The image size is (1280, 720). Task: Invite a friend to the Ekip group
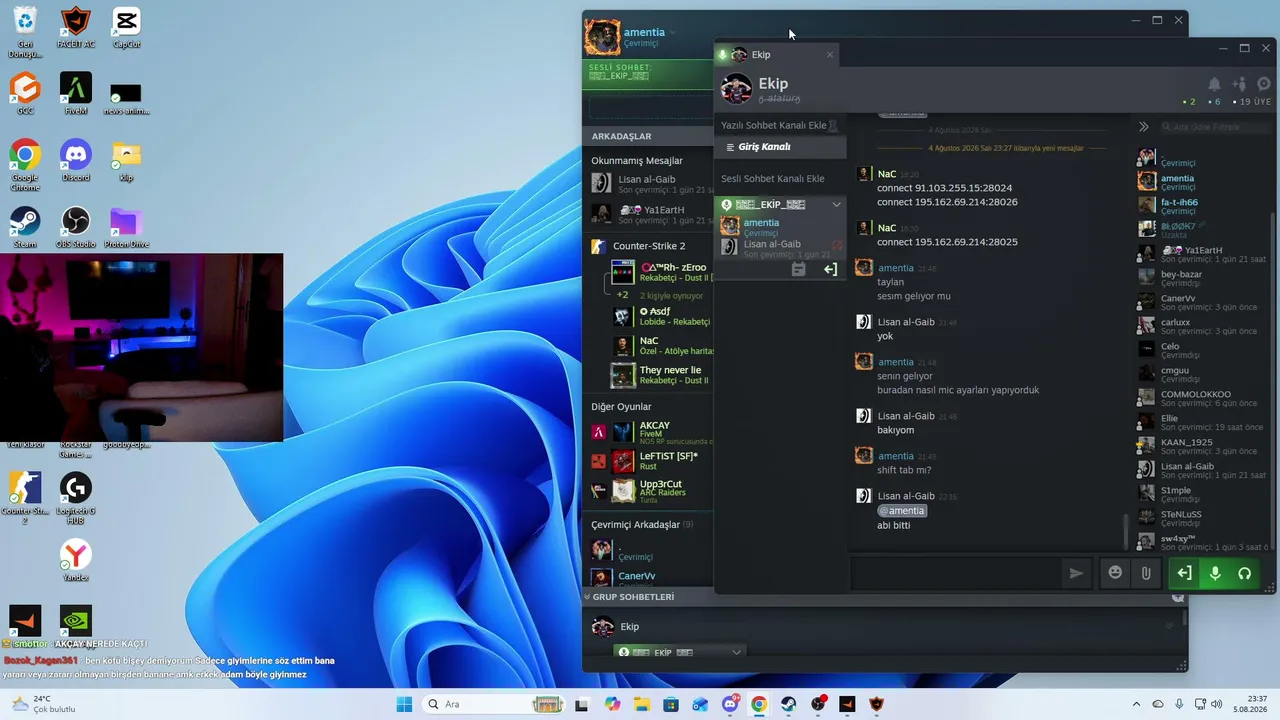point(1239,84)
